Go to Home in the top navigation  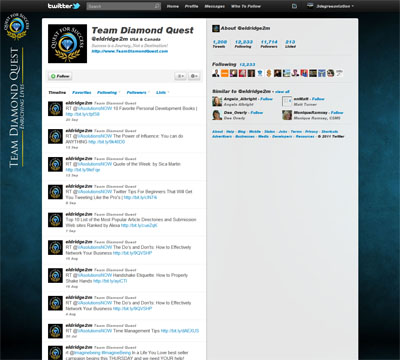pos(173,6)
